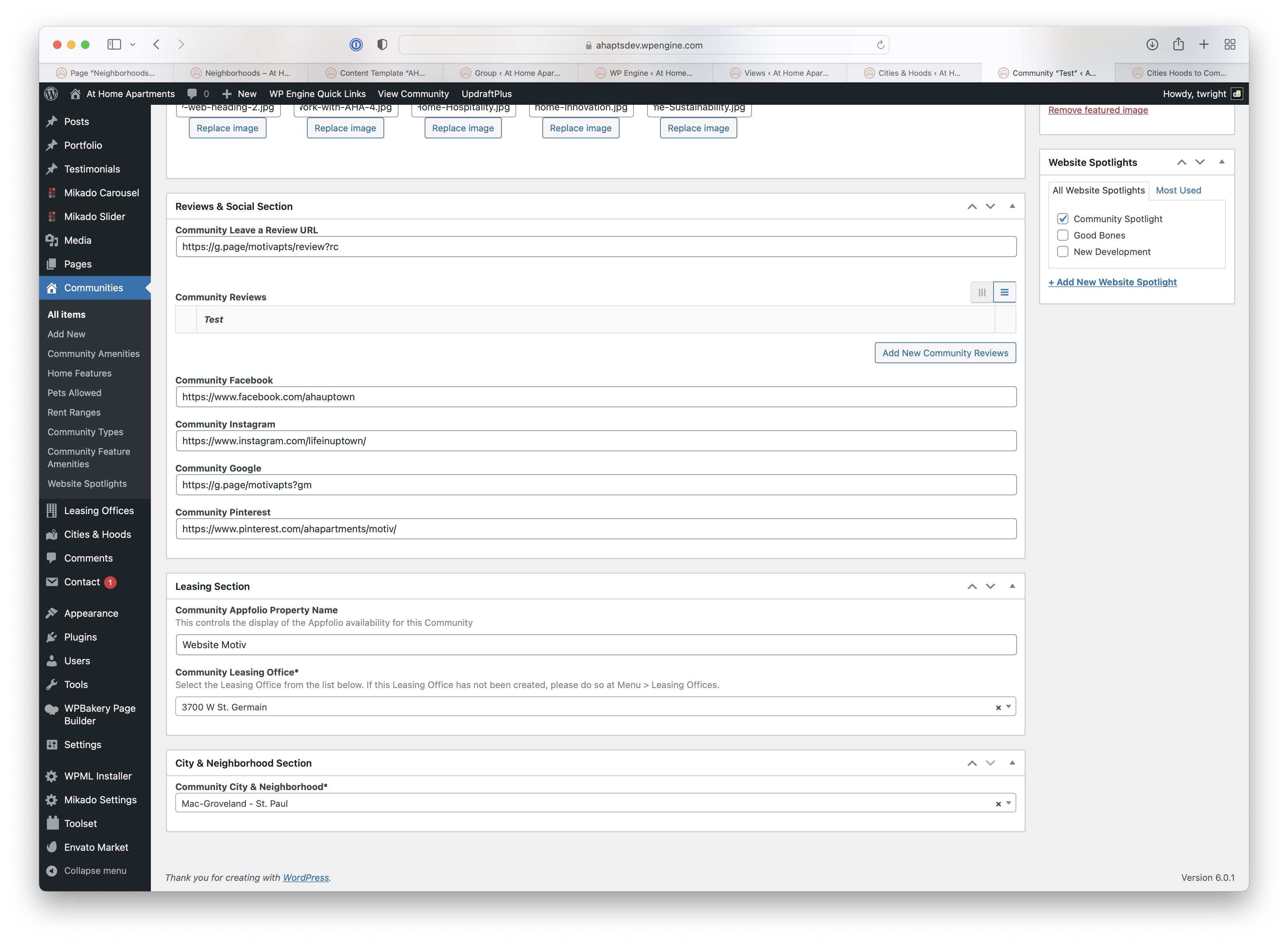Screen dimensions: 1288x943
Task: Reload the page with the refresh icon
Action: (x=880, y=45)
